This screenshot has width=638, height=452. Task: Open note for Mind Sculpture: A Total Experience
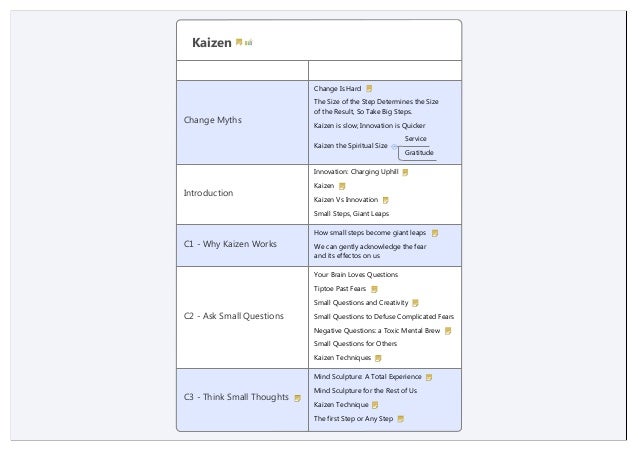[428, 377]
